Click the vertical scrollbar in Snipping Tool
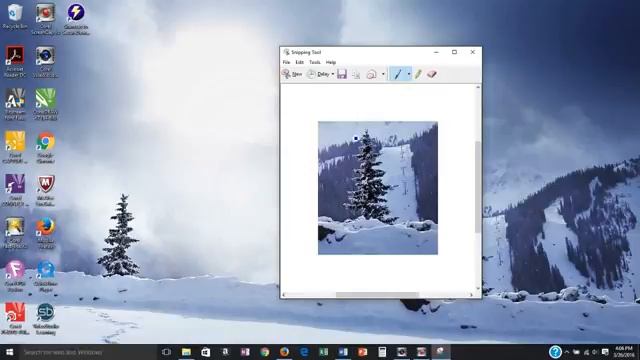Screen dimensions: 640x360 coord(478,187)
